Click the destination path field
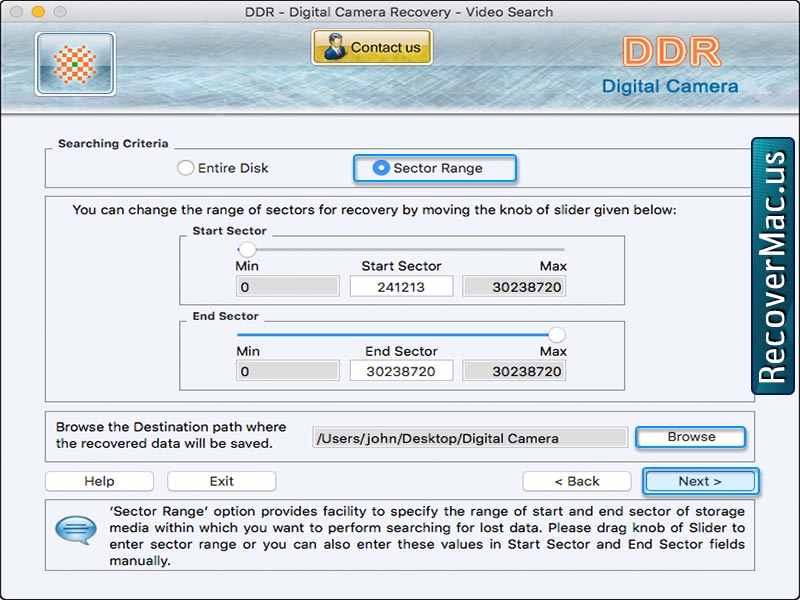800x600 pixels. coord(470,438)
